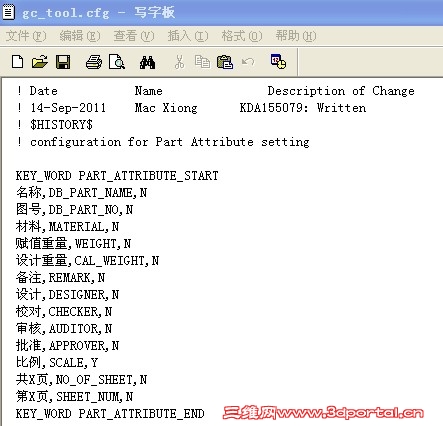The width and height of the screenshot is (443, 426).
Task: Open the 帮助(H) menu
Action: click(x=296, y=36)
